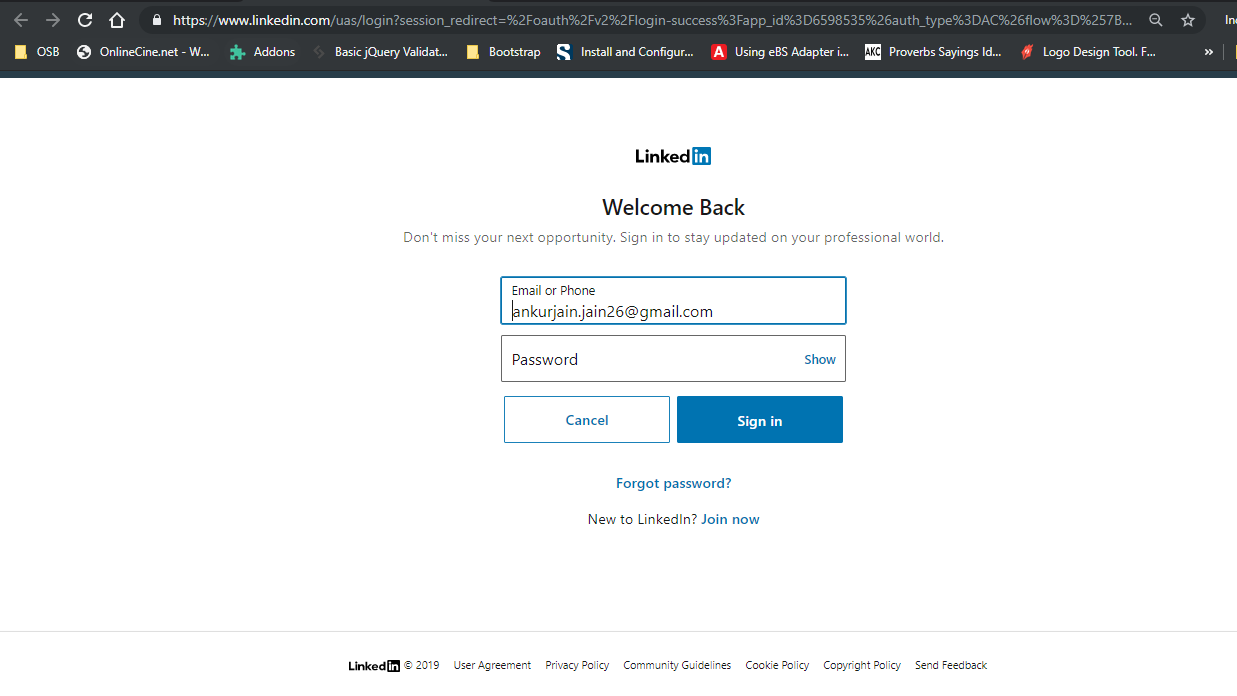Open the Bootstrap bookmark folder

[x=503, y=52]
